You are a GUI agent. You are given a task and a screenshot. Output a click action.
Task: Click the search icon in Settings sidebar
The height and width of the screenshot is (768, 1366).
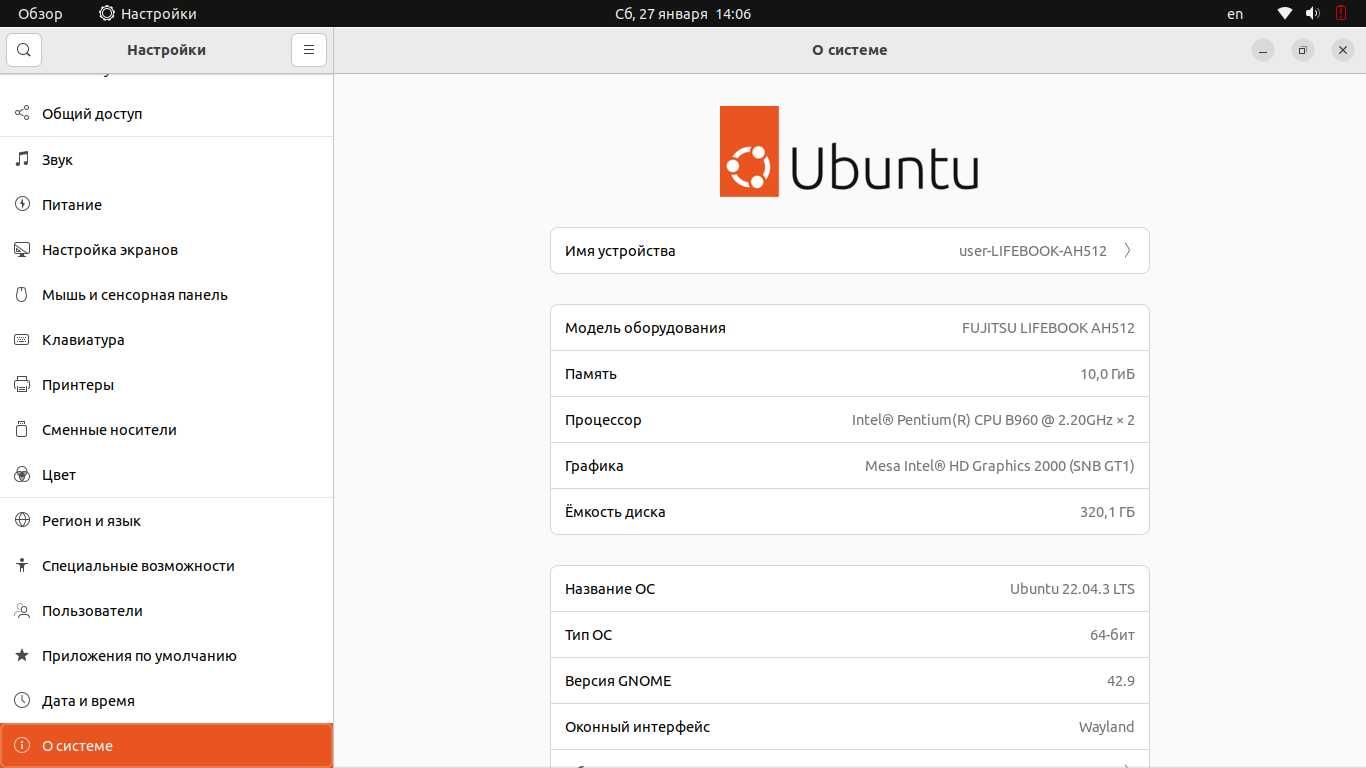coord(24,50)
